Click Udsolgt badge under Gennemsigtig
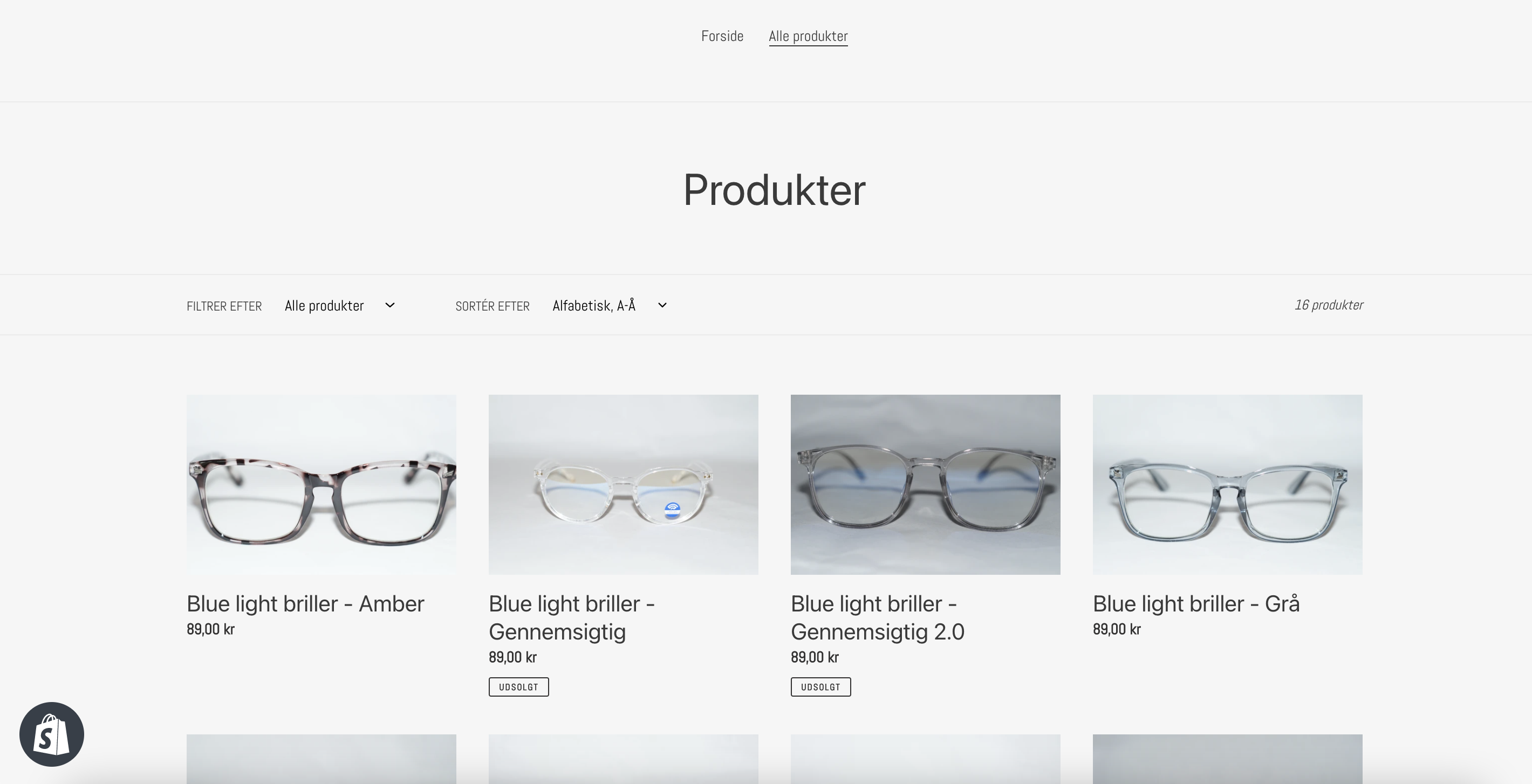Screen dimensions: 1532x784 pyautogui.click(x=518, y=687)
